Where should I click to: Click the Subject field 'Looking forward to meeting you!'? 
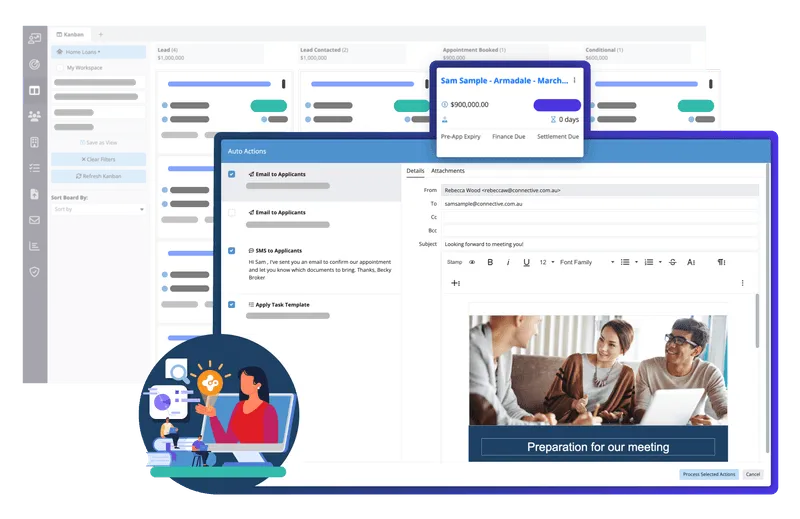pyautogui.click(x=600, y=244)
